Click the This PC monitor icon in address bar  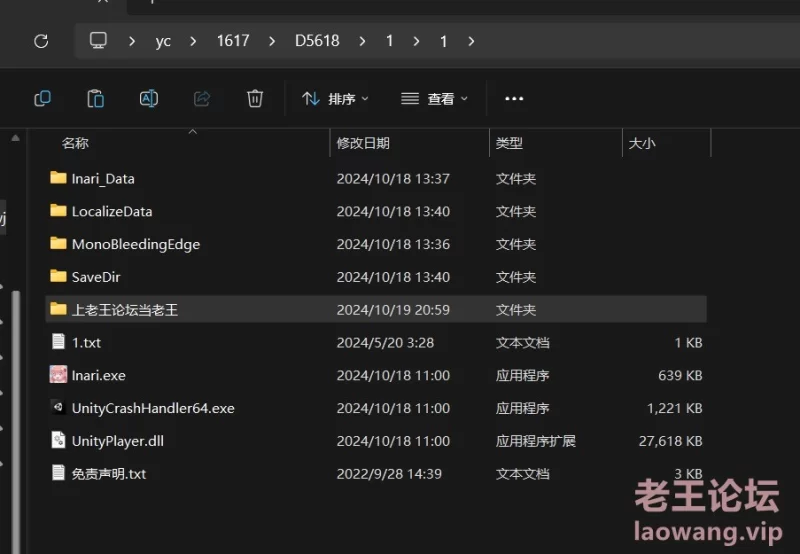pos(98,40)
